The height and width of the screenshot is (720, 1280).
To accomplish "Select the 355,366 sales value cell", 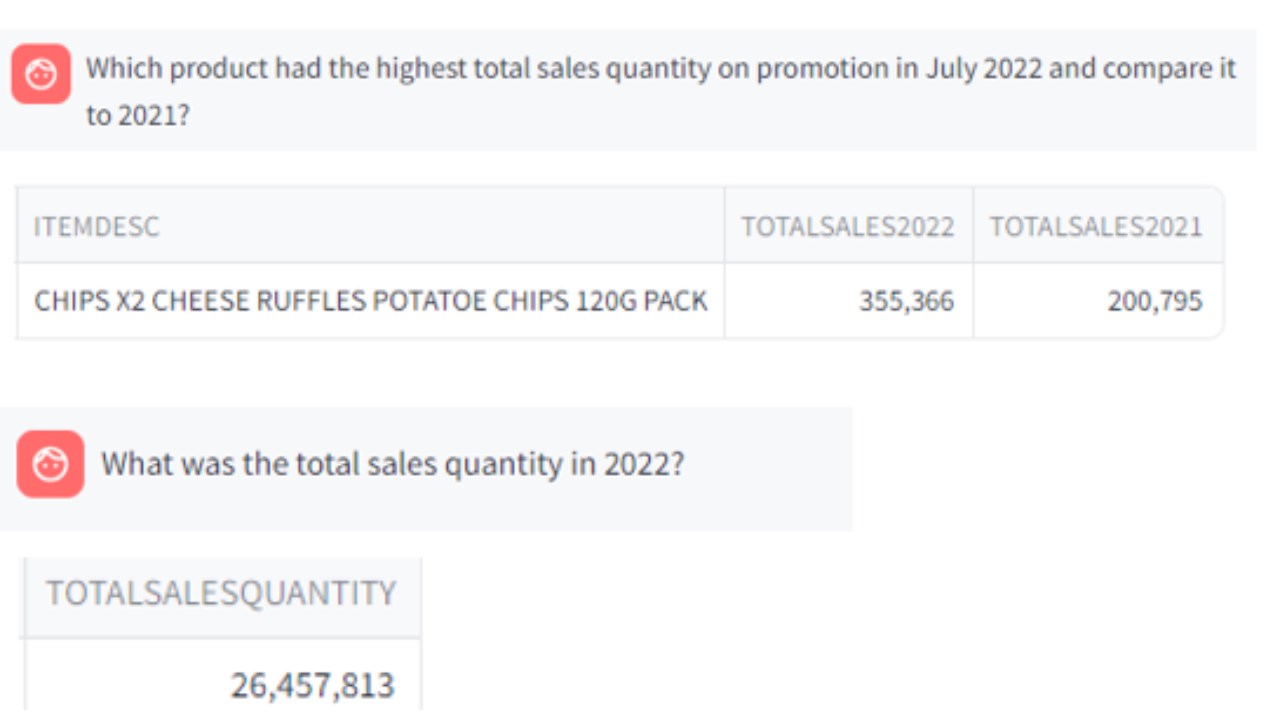I will 906,300.
